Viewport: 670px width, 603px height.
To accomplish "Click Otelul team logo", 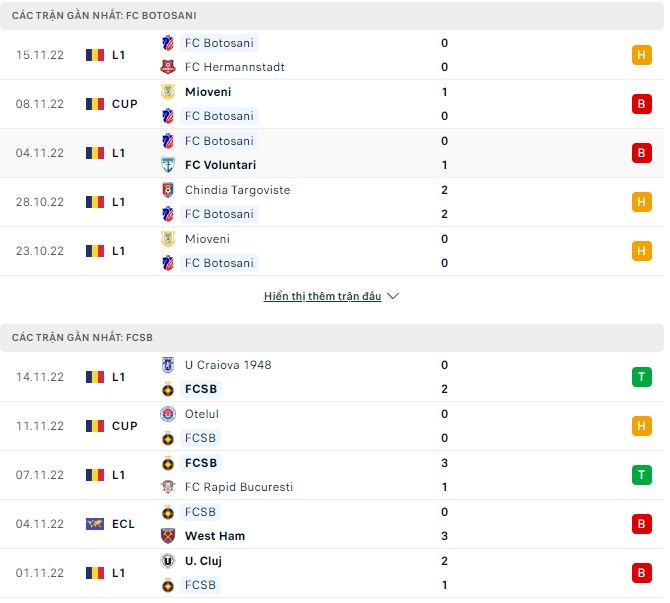I will click(168, 414).
